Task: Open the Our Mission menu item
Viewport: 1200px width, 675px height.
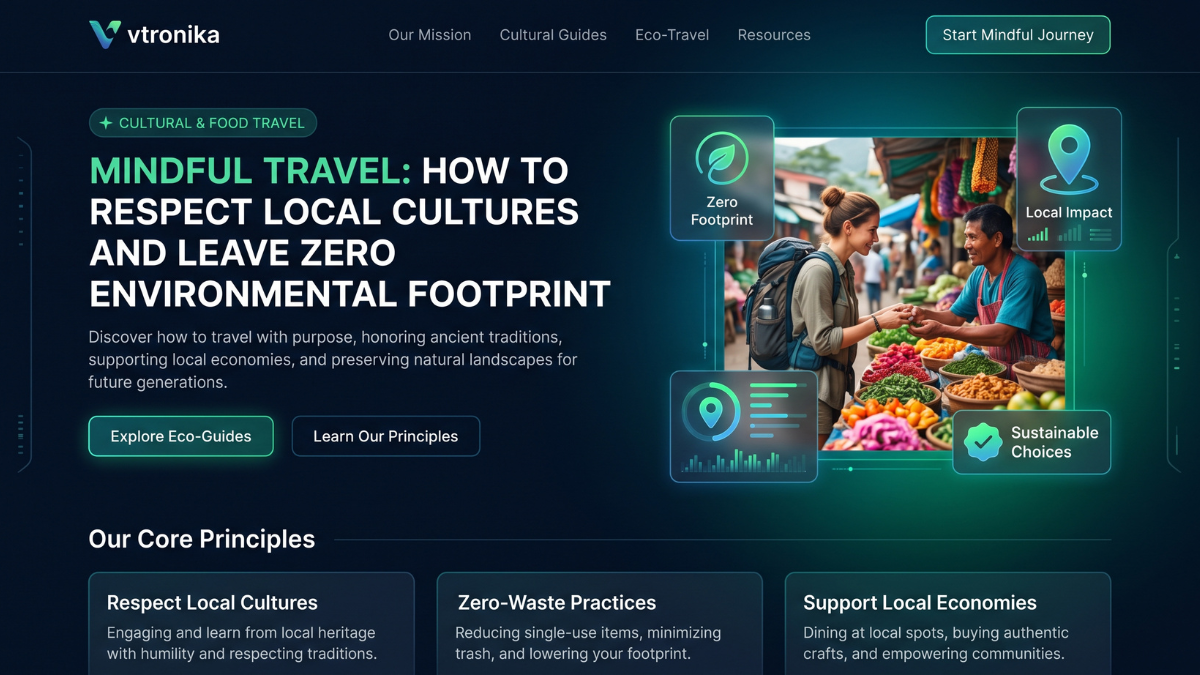Action: click(x=430, y=35)
